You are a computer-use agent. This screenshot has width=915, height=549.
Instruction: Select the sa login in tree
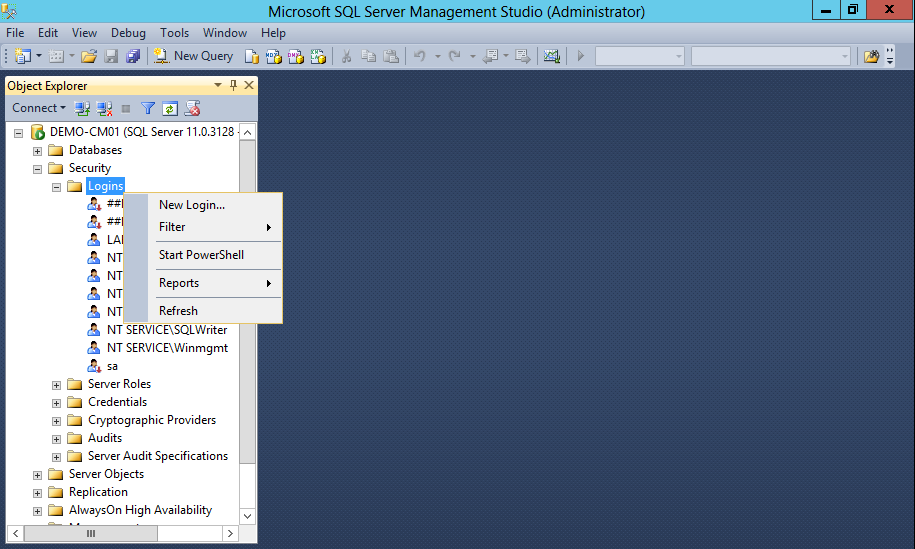(x=112, y=366)
